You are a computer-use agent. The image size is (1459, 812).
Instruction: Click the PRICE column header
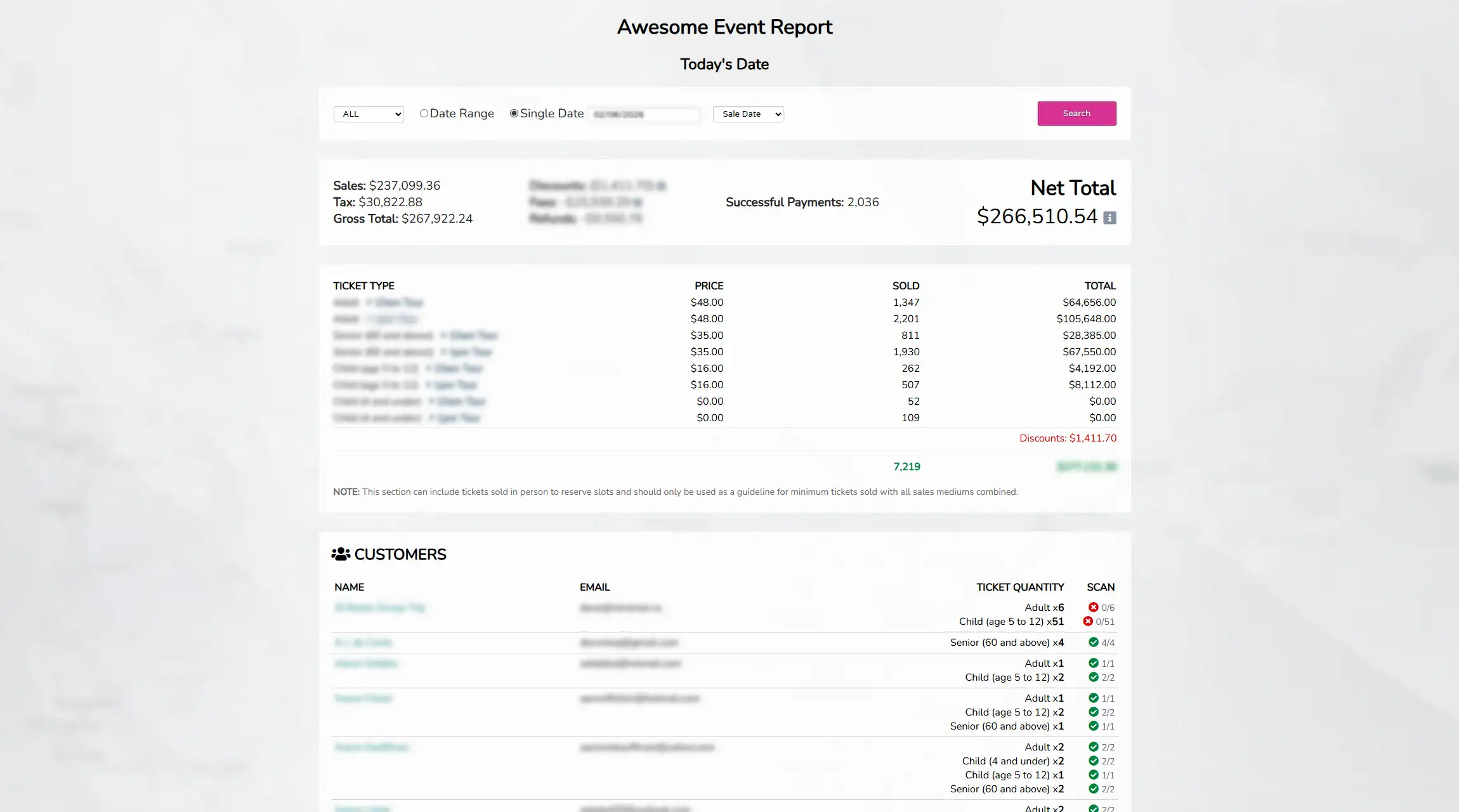click(x=709, y=286)
